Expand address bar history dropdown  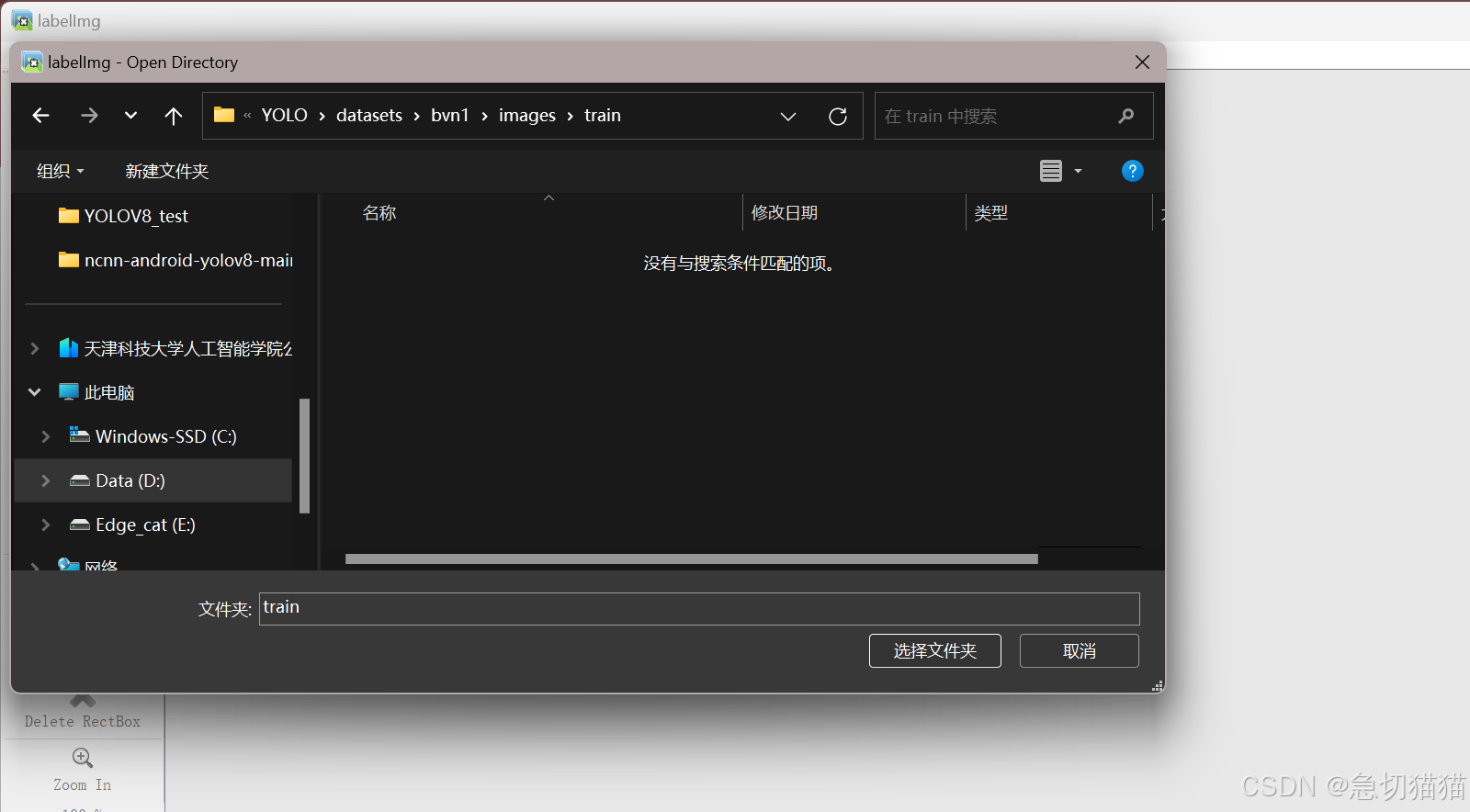787,117
